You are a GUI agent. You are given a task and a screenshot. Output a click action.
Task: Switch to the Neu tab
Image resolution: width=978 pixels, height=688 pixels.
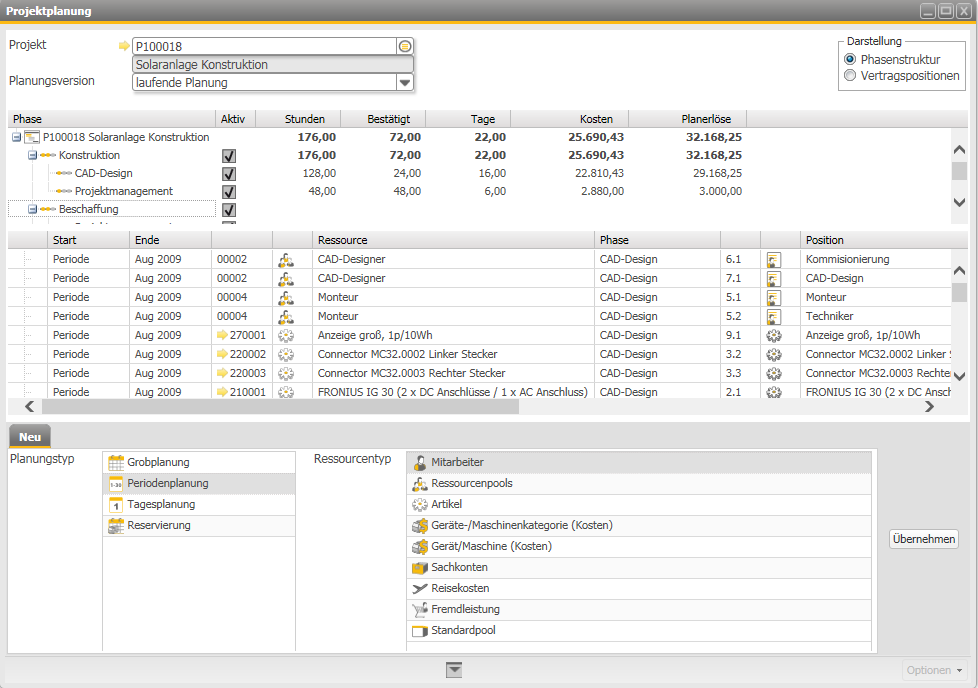point(29,436)
